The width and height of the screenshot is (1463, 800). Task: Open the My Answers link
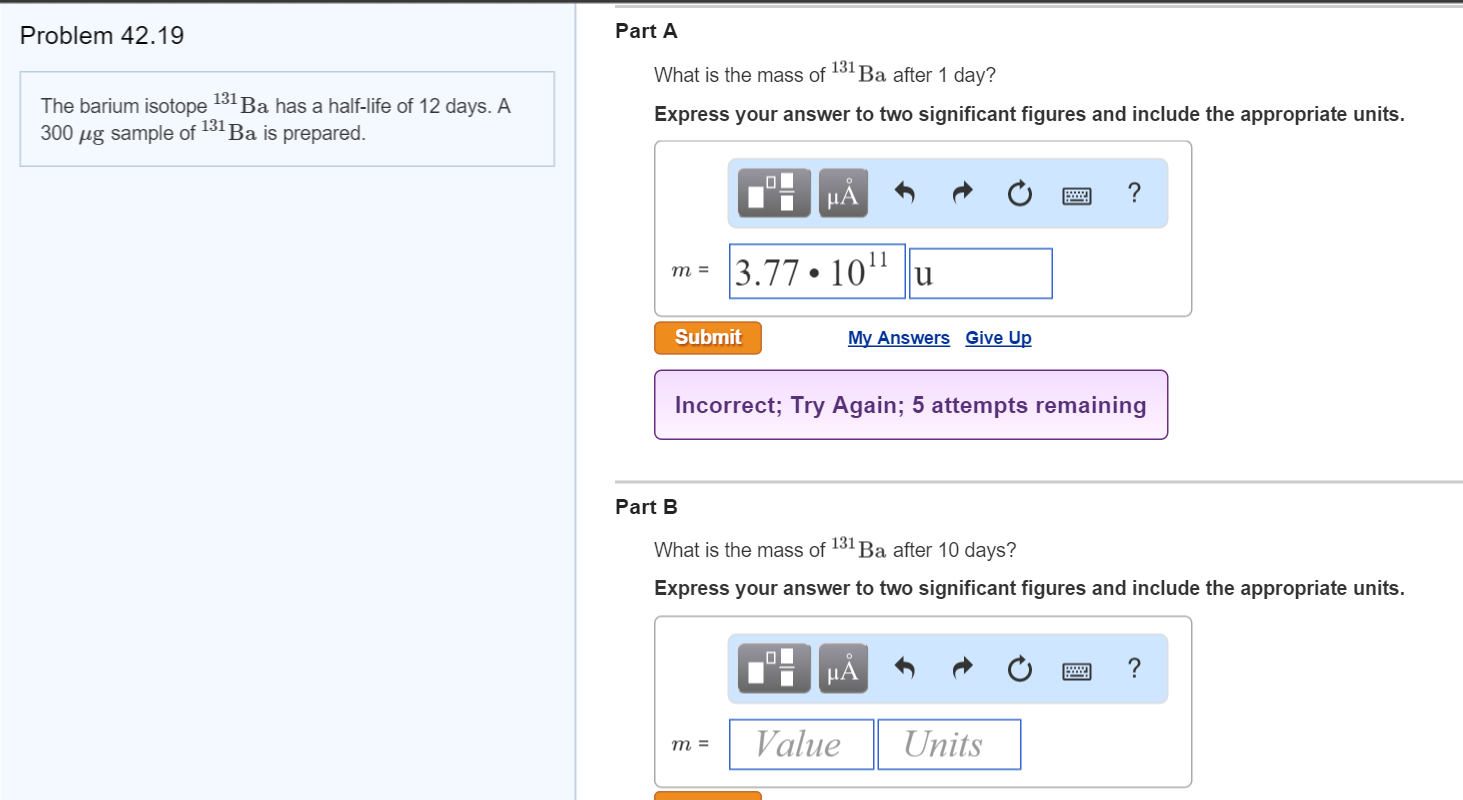pos(897,337)
